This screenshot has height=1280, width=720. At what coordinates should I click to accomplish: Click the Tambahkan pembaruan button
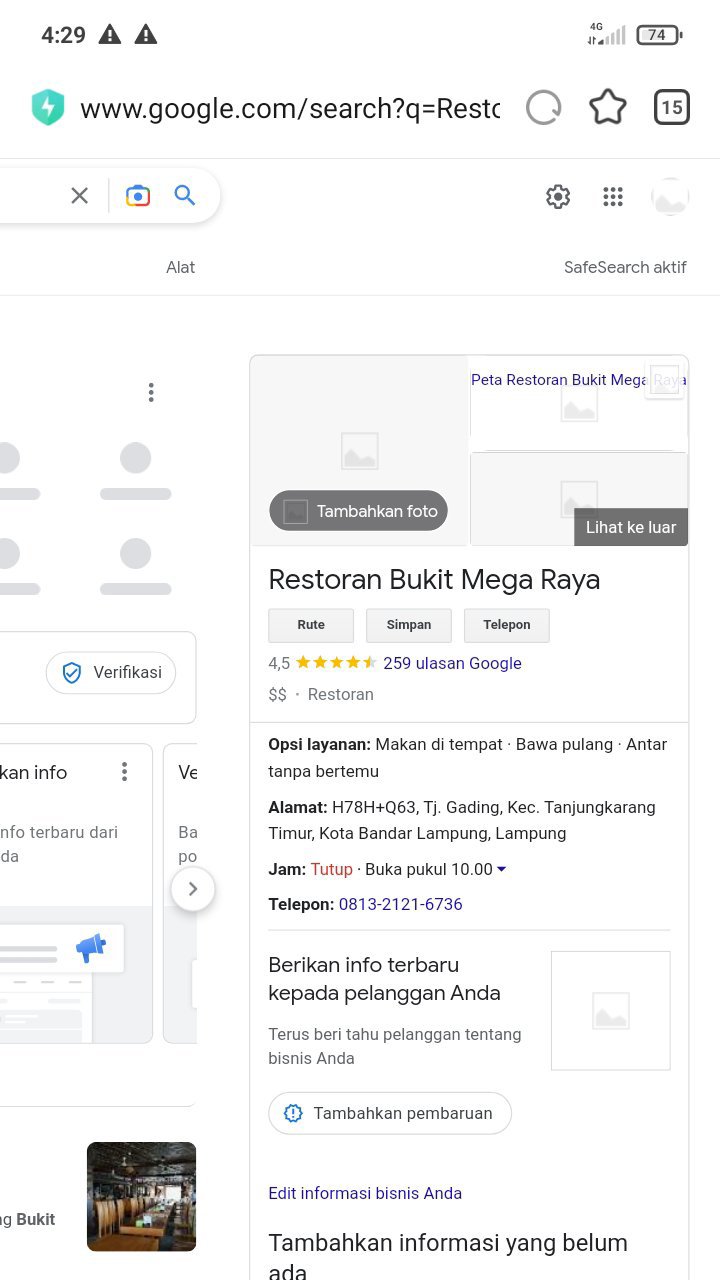(390, 1113)
